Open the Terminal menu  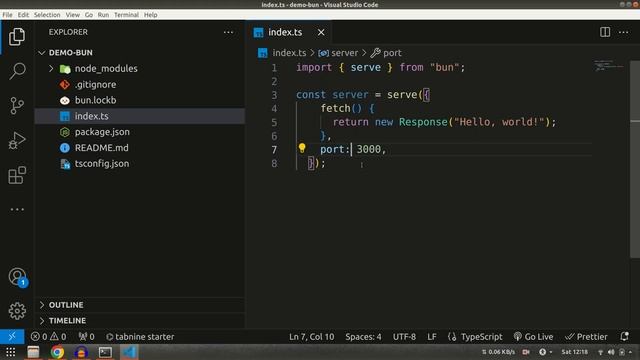[x=126, y=15]
